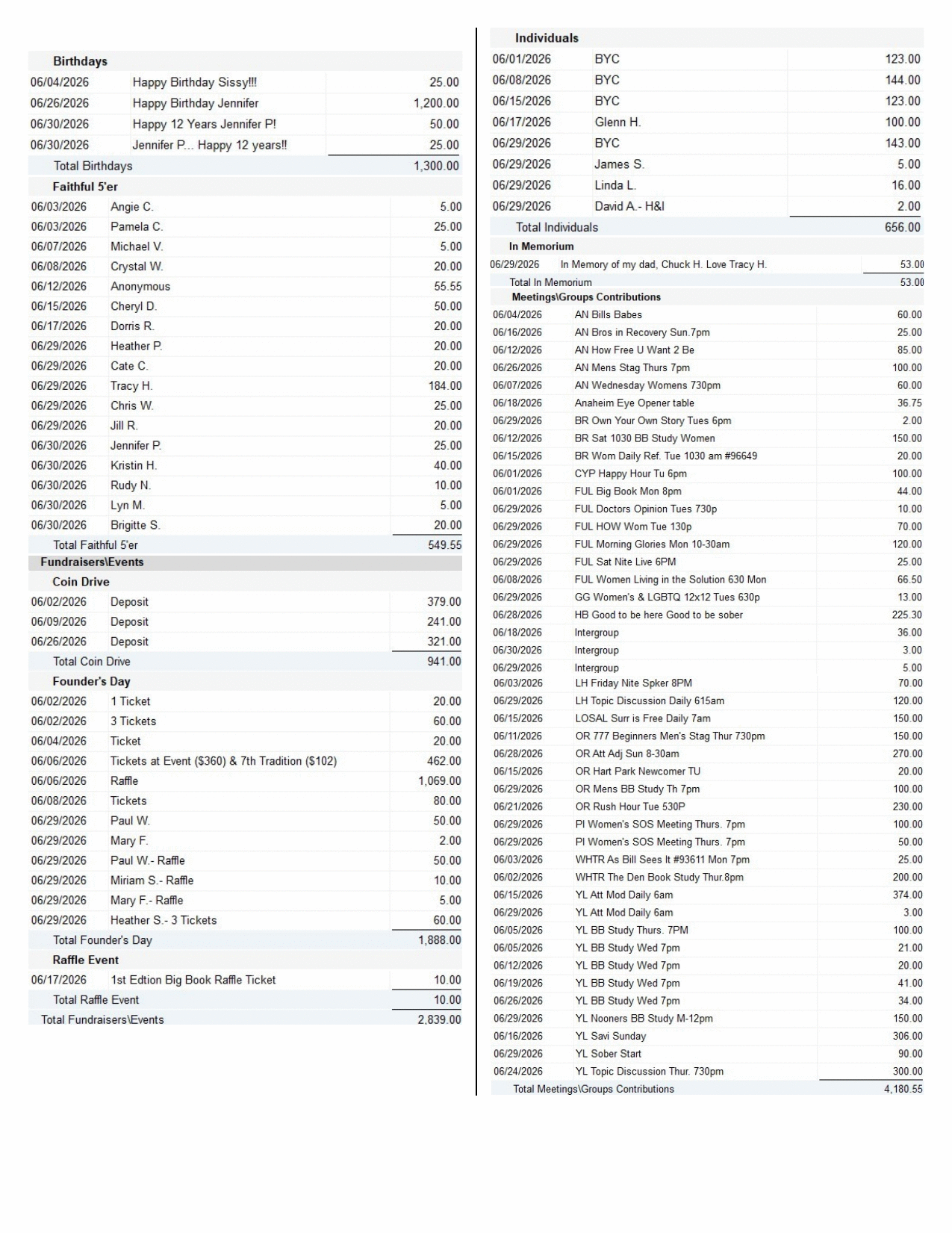Select '1st Edtion Big Book Raffle Ticket'
This screenshot has width=952, height=1233.
pos(193,980)
